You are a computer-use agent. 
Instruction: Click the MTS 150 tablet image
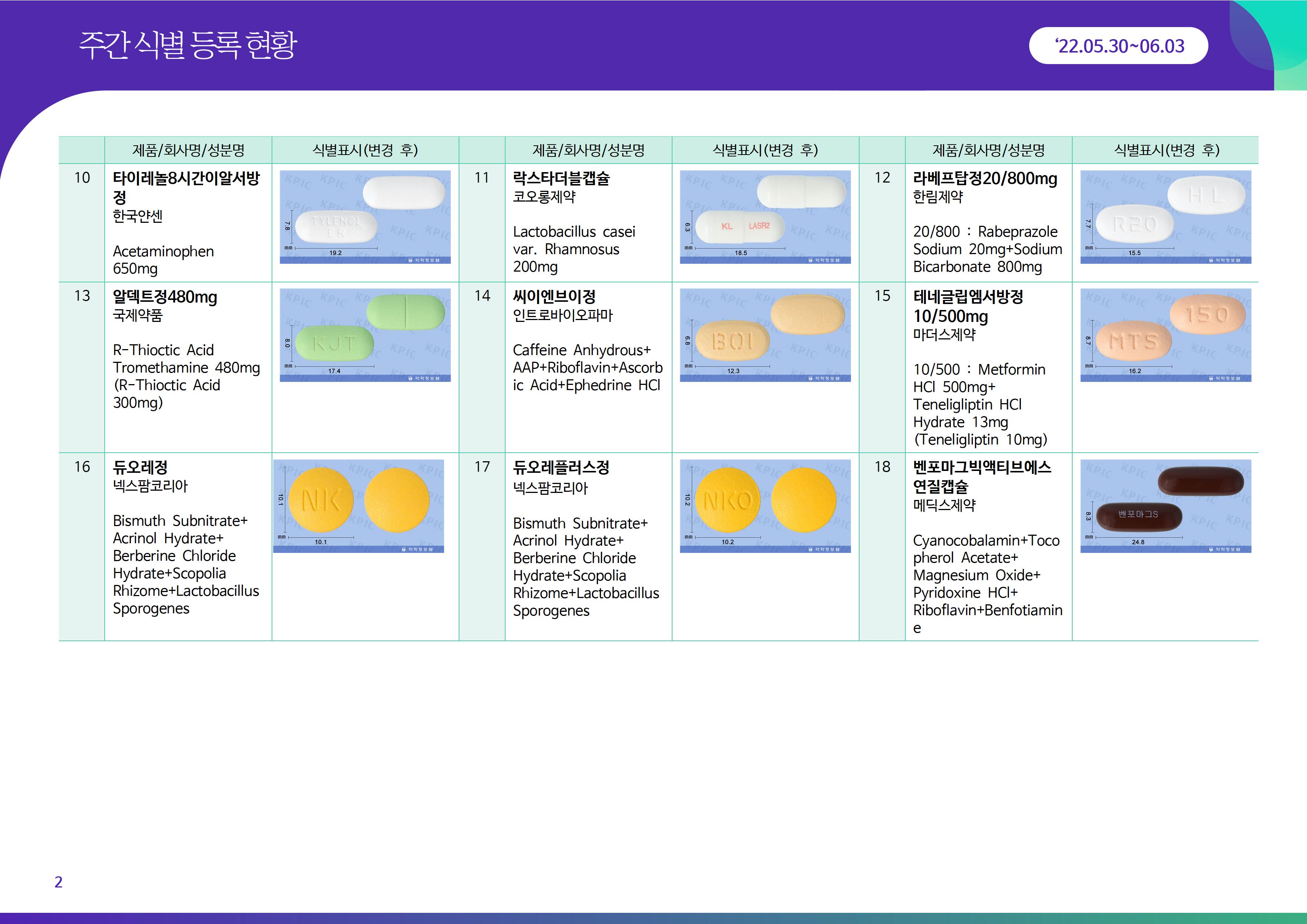[x=1165, y=335]
